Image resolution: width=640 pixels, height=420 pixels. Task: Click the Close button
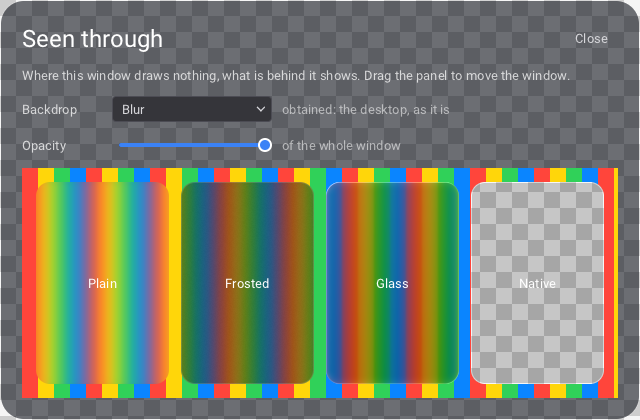coord(591,39)
